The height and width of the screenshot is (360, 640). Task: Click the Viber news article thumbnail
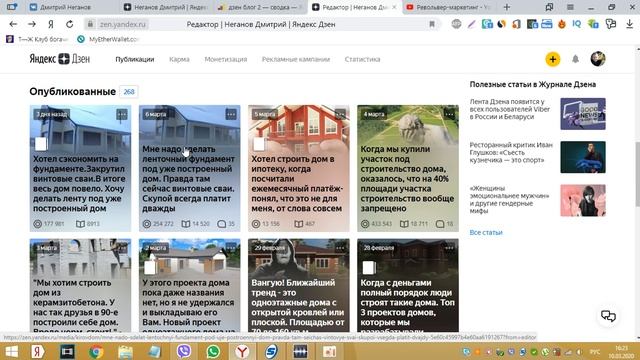pos(583,114)
